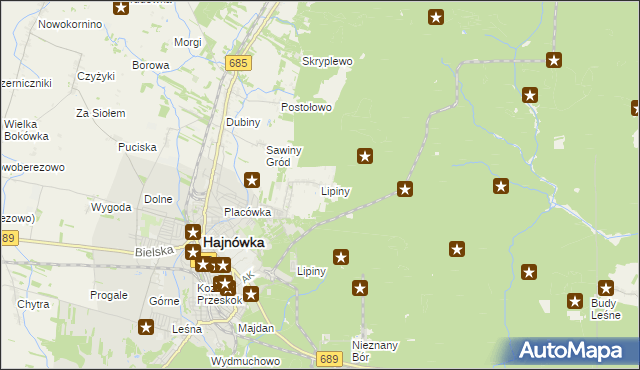This screenshot has width=640, height=370.
Task: Click the Postołowo place label
Action: point(307,107)
